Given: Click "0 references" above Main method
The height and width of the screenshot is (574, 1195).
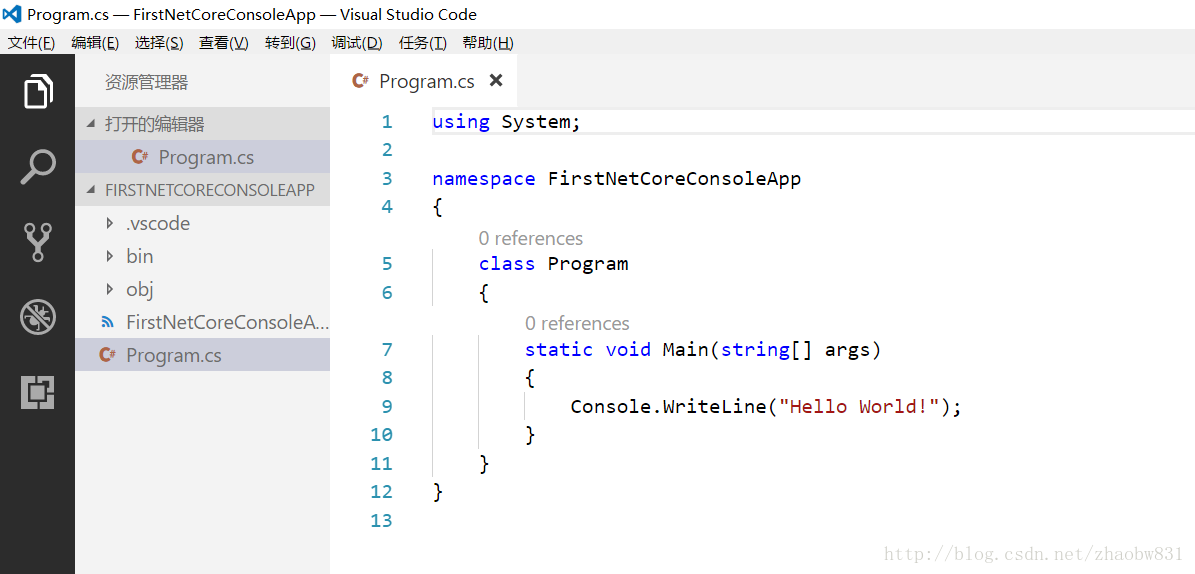Looking at the screenshot, I should coord(577,323).
